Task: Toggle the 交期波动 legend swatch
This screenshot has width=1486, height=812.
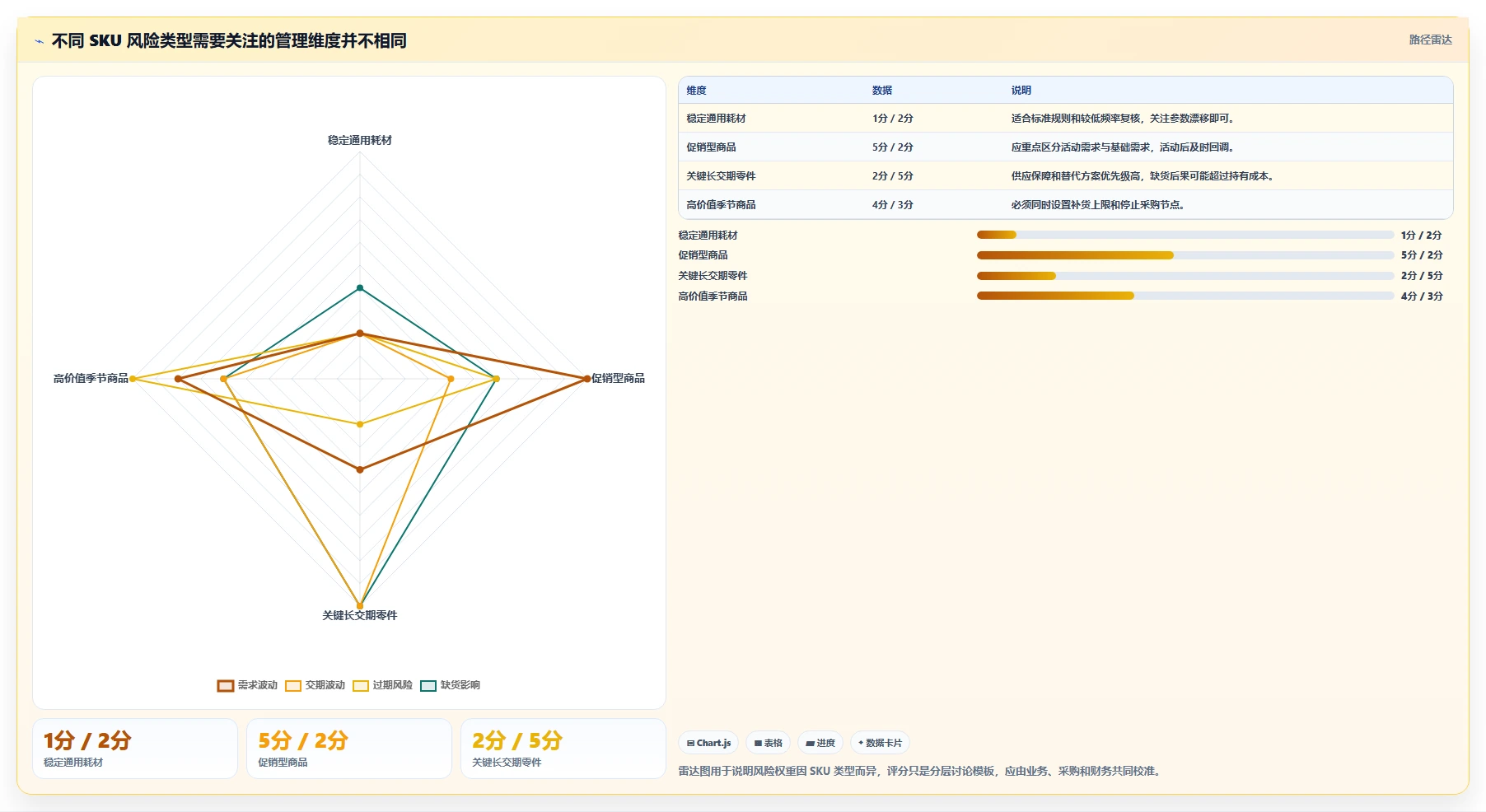Action: pyautogui.click(x=293, y=685)
